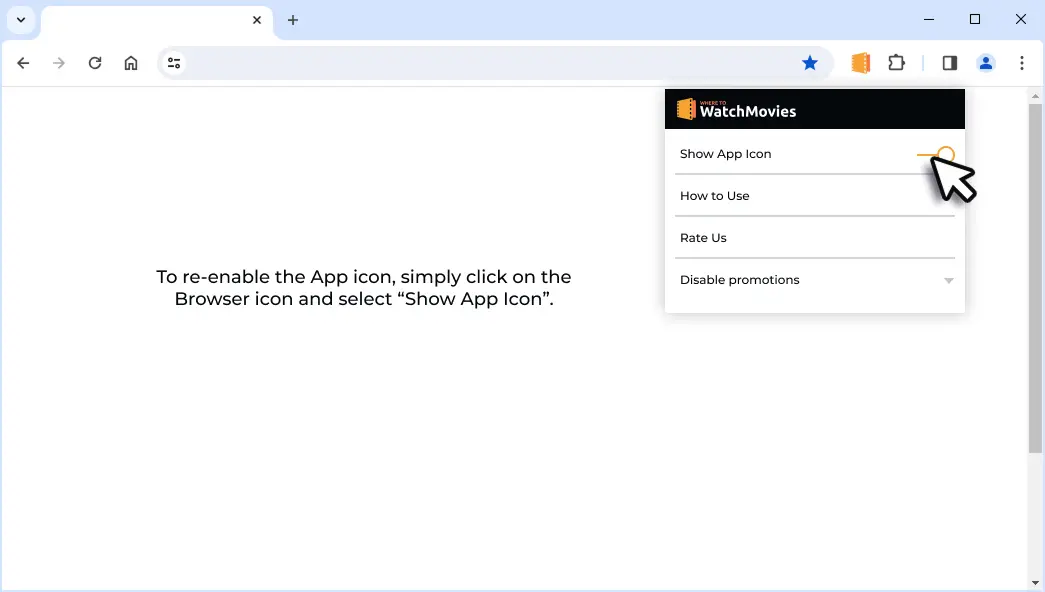Click the bookmark star in the address bar
Image resolution: width=1045 pixels, height=592 pixels.
810,62
